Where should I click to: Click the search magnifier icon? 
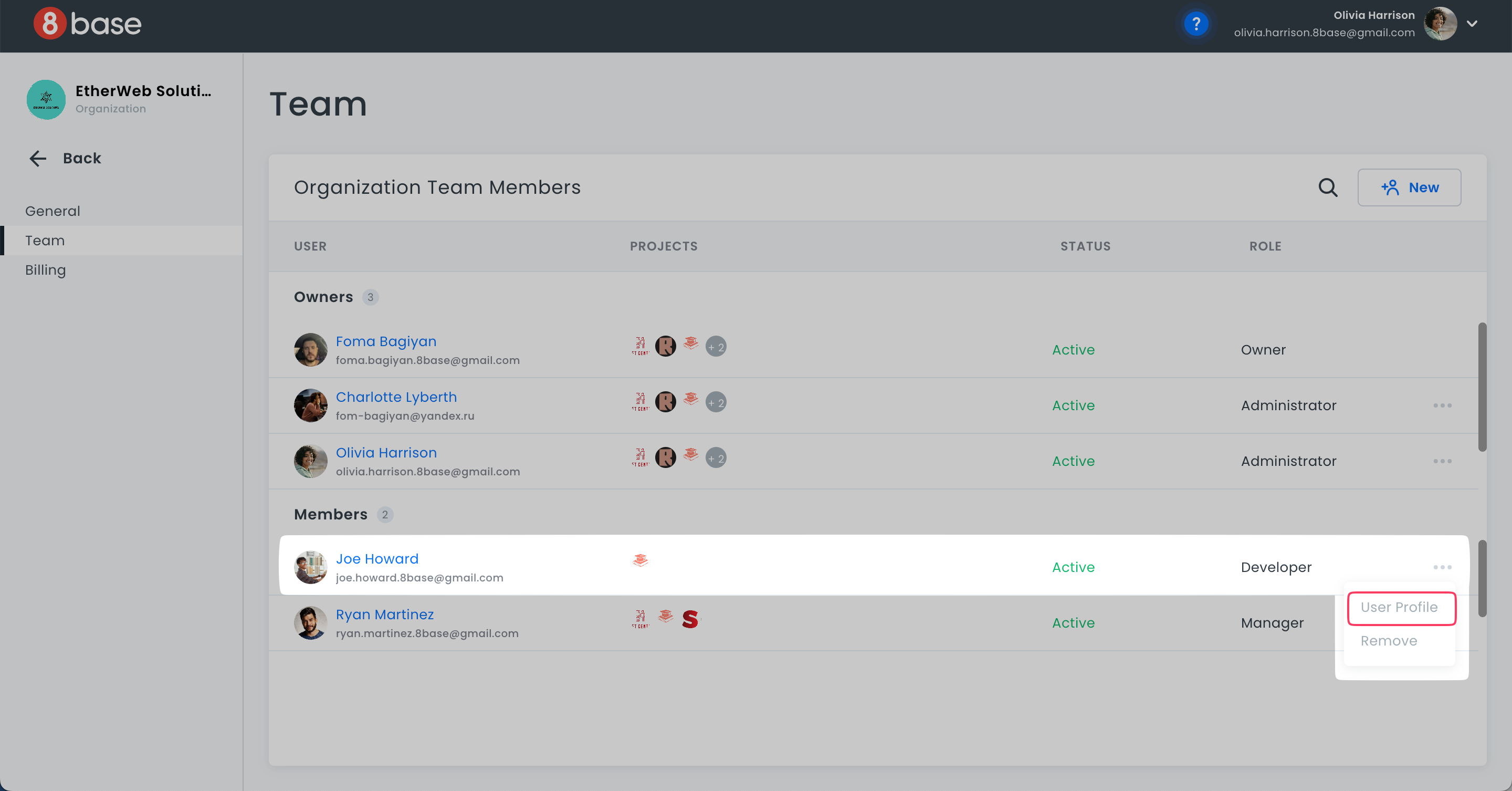pyautogui.click(x=1328, y=188)
